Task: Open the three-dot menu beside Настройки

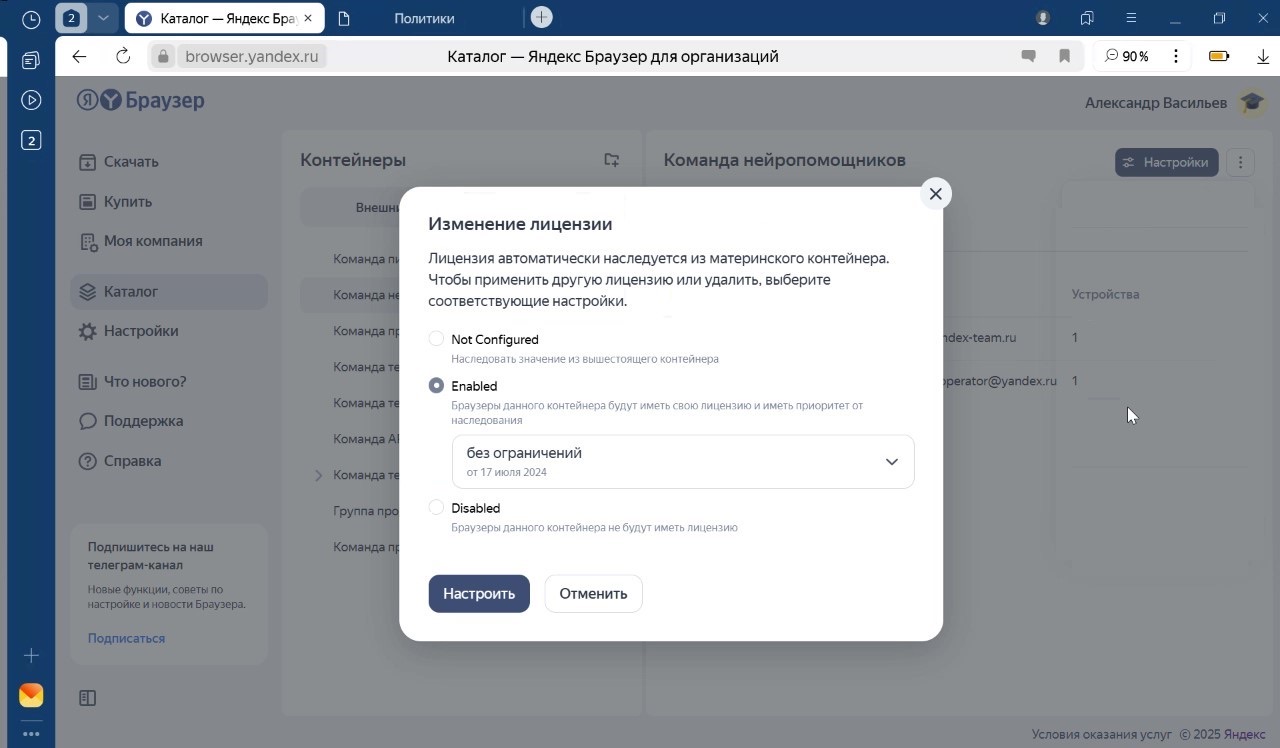Action: point(1240,162)
